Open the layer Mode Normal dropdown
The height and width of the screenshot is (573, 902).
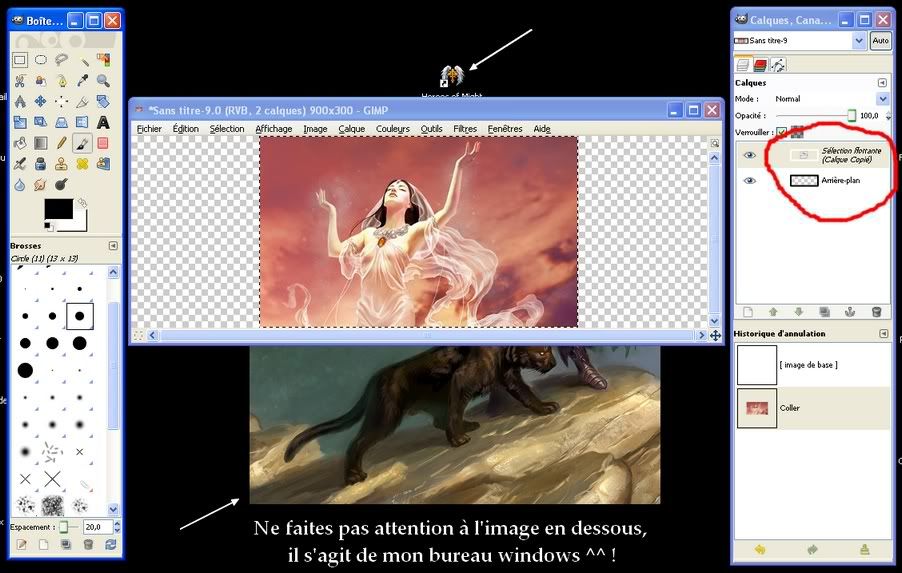(883, 99)
